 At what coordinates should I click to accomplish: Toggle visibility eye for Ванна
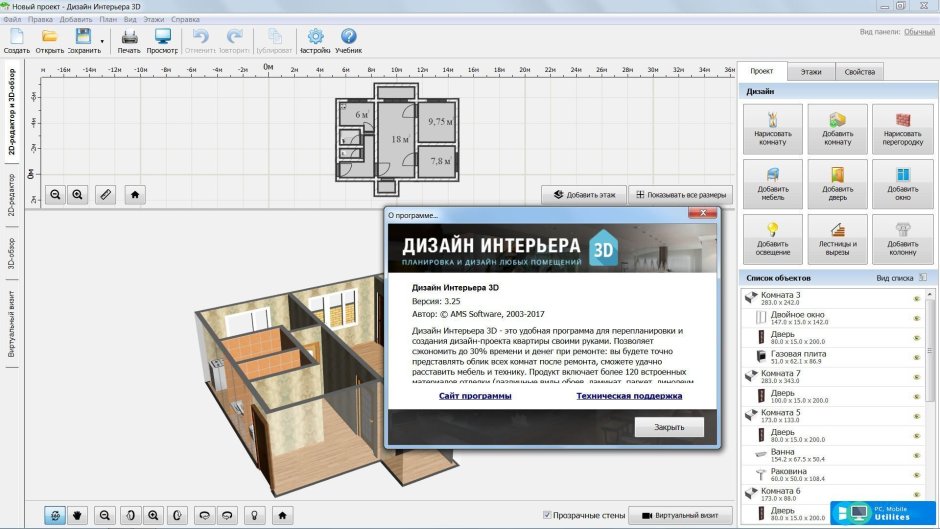[x=916, y=456]
